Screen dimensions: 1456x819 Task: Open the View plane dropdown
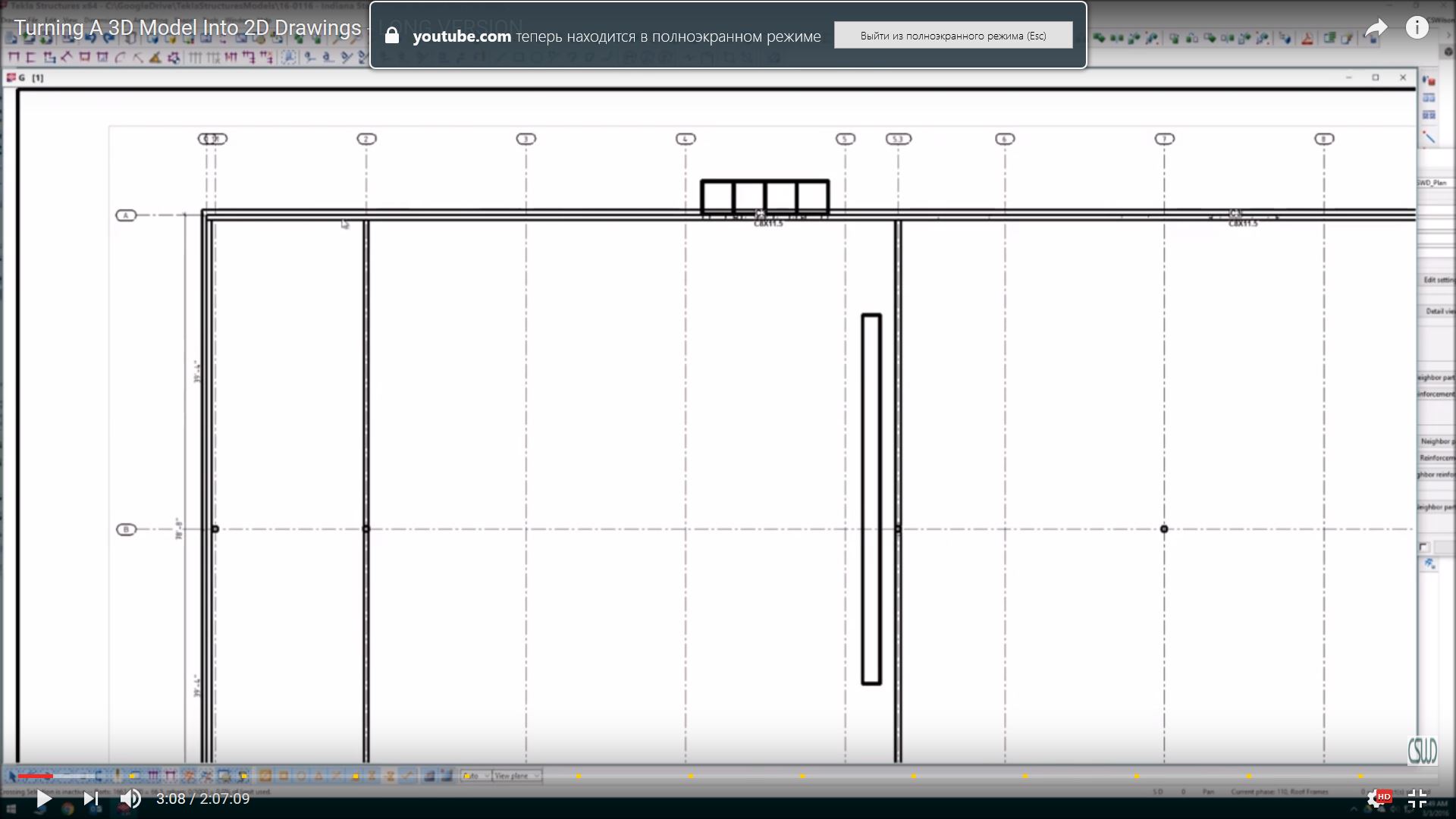coord(517,776)
